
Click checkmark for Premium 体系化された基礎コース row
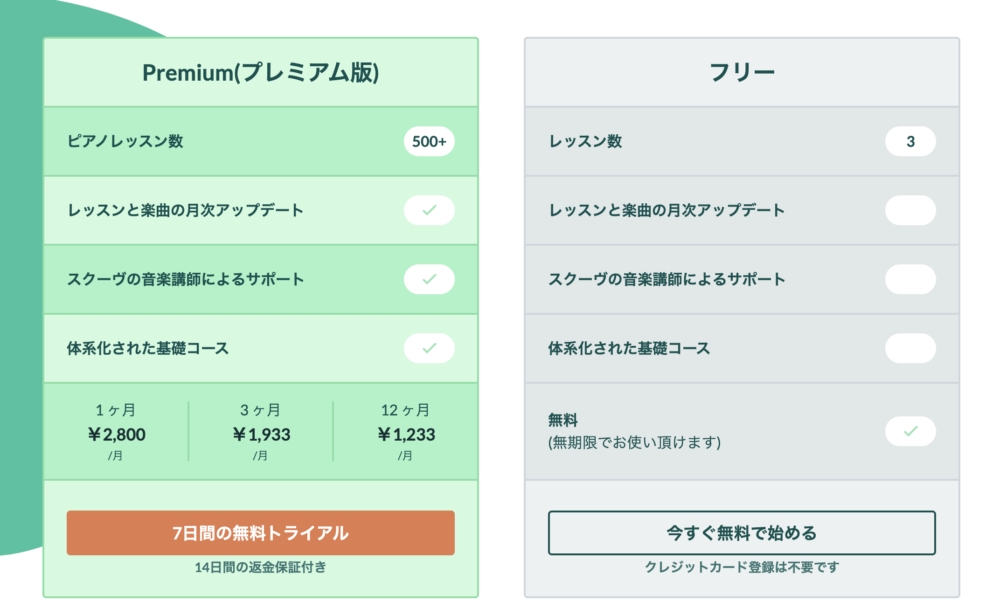[429, 348]
